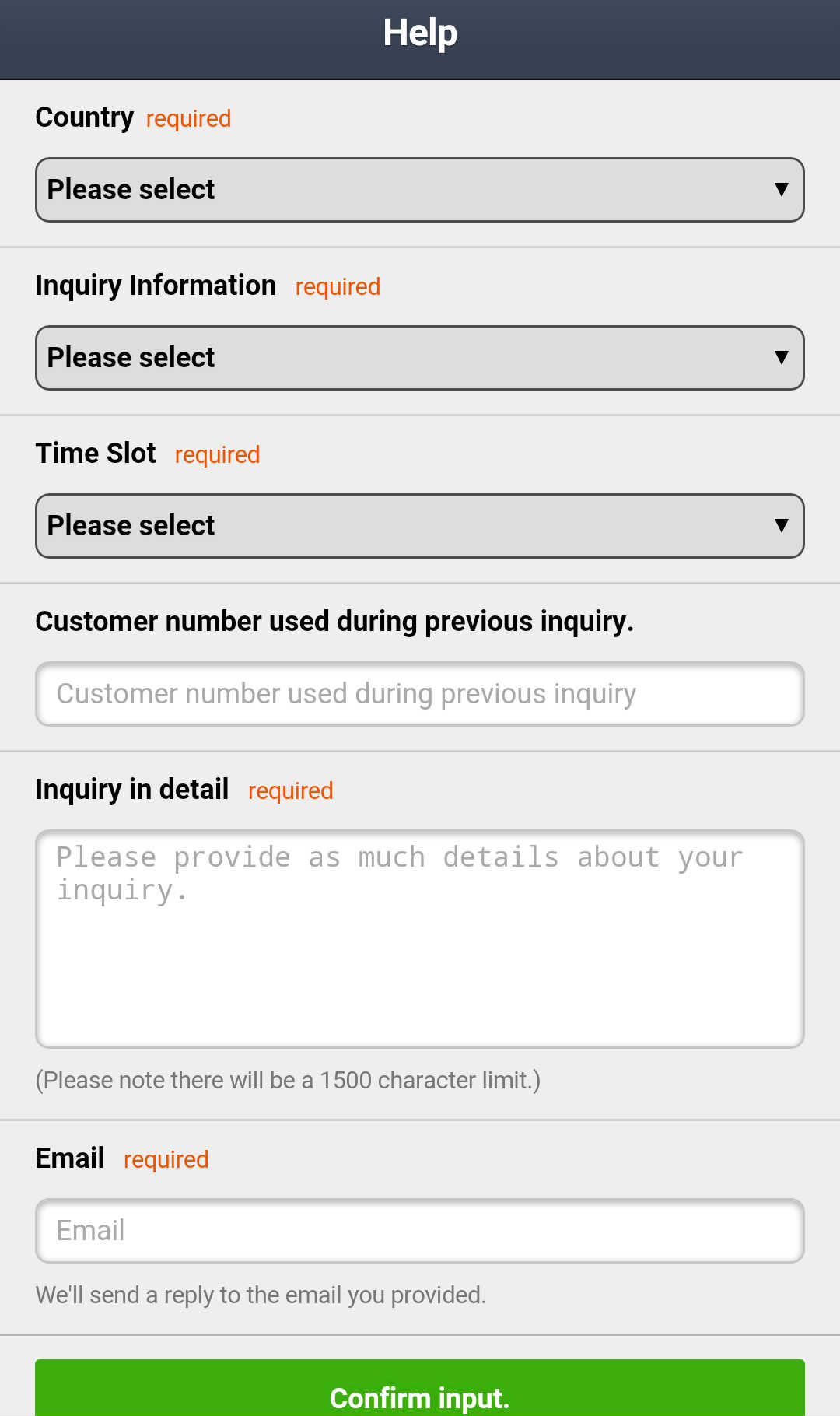The image size is (840, 1416).
Task: Open the Country dropdown
Action: click(x=420, y=190)
